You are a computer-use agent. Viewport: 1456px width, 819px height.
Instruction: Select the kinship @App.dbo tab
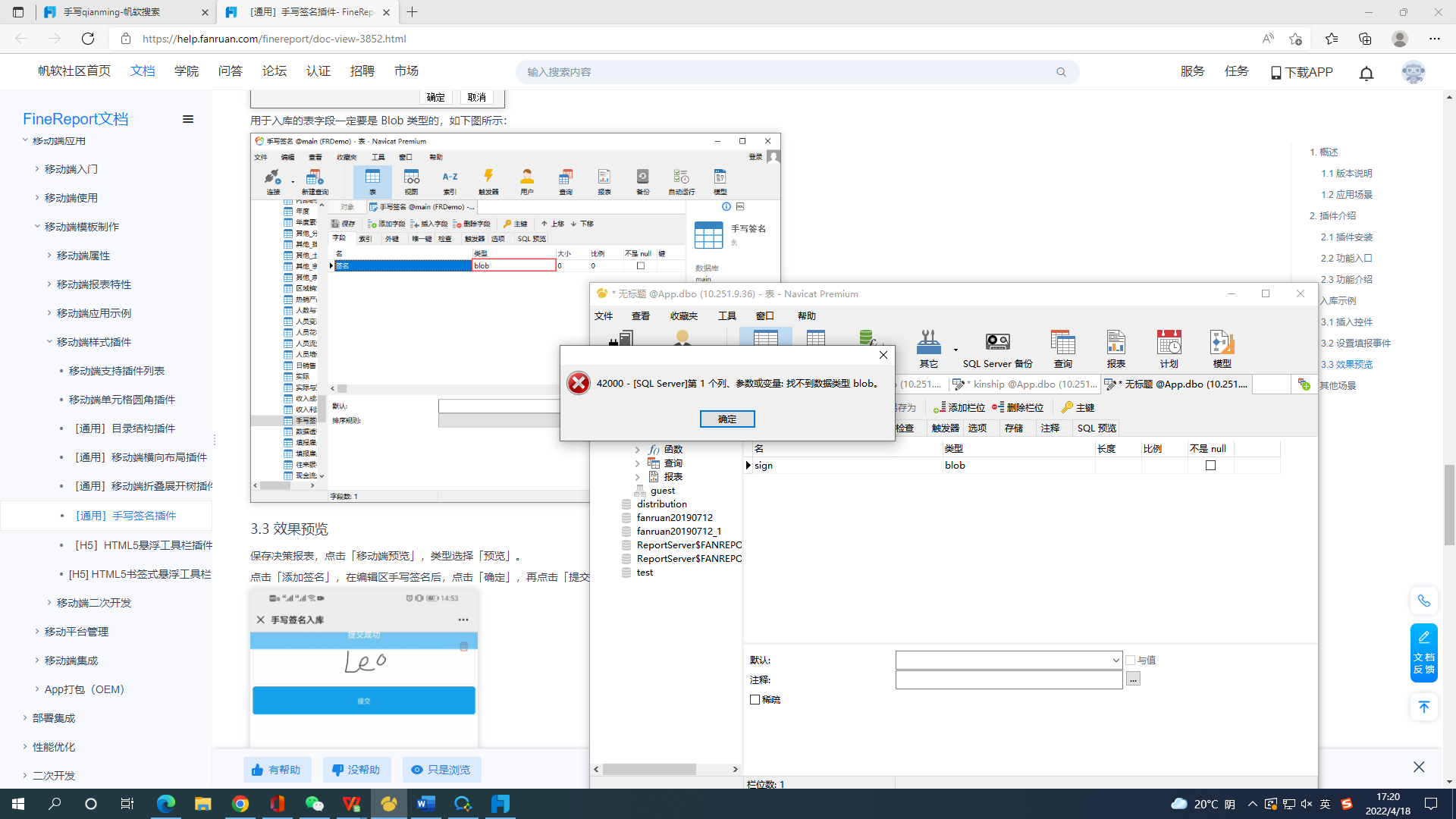[1025, 384]
